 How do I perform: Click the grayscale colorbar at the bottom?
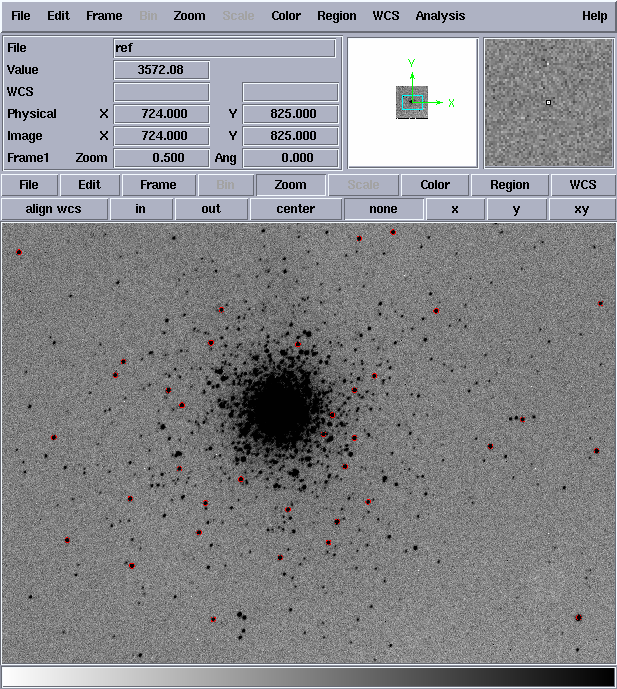coord(308,677)
